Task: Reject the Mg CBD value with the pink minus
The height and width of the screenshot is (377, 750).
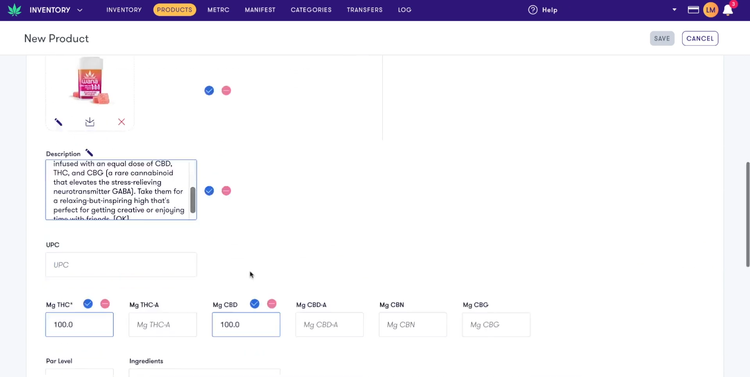Action: pos(272,303)
